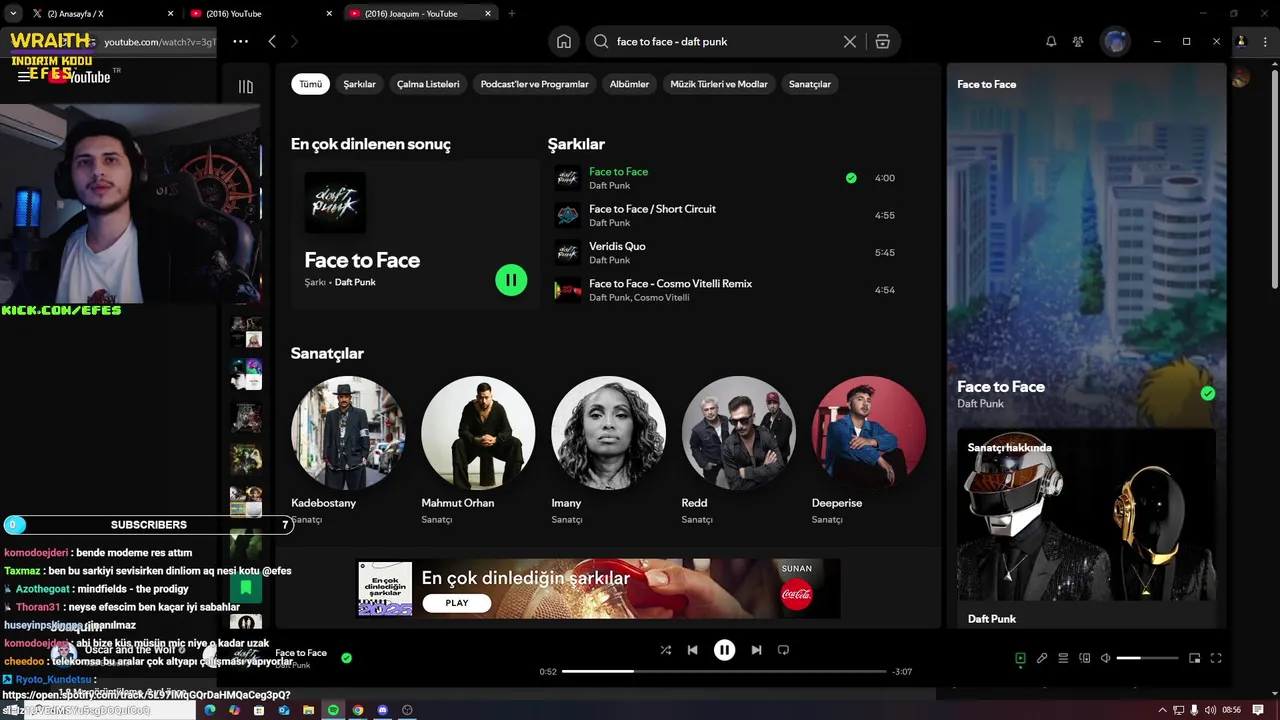
Task: Select Müzik Türleri ve Modlar chip
Action: click(719, 84)
